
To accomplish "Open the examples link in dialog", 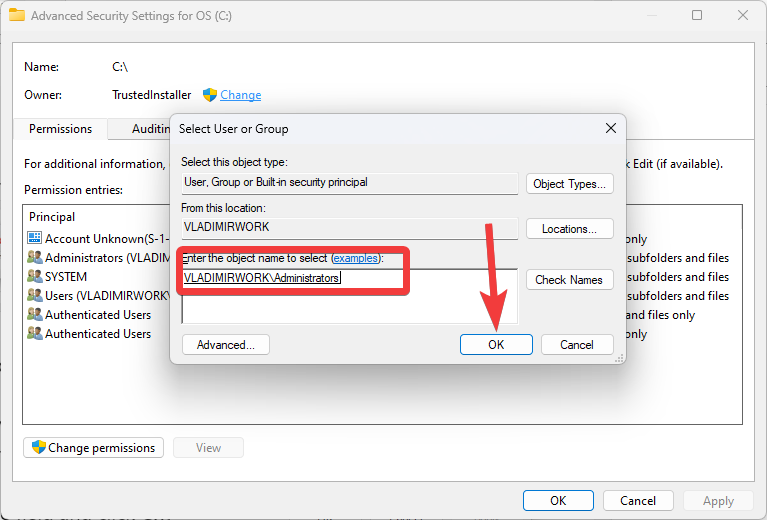I will pyautogui.click(x=356, y=258).
